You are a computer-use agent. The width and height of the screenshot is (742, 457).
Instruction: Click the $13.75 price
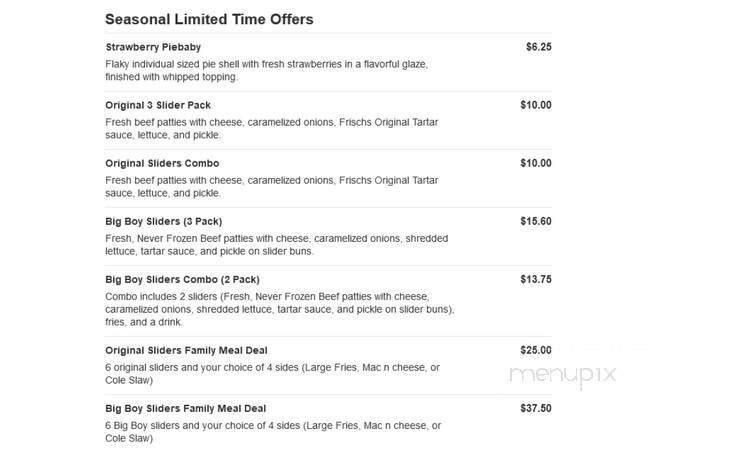[x=536, y=280]
